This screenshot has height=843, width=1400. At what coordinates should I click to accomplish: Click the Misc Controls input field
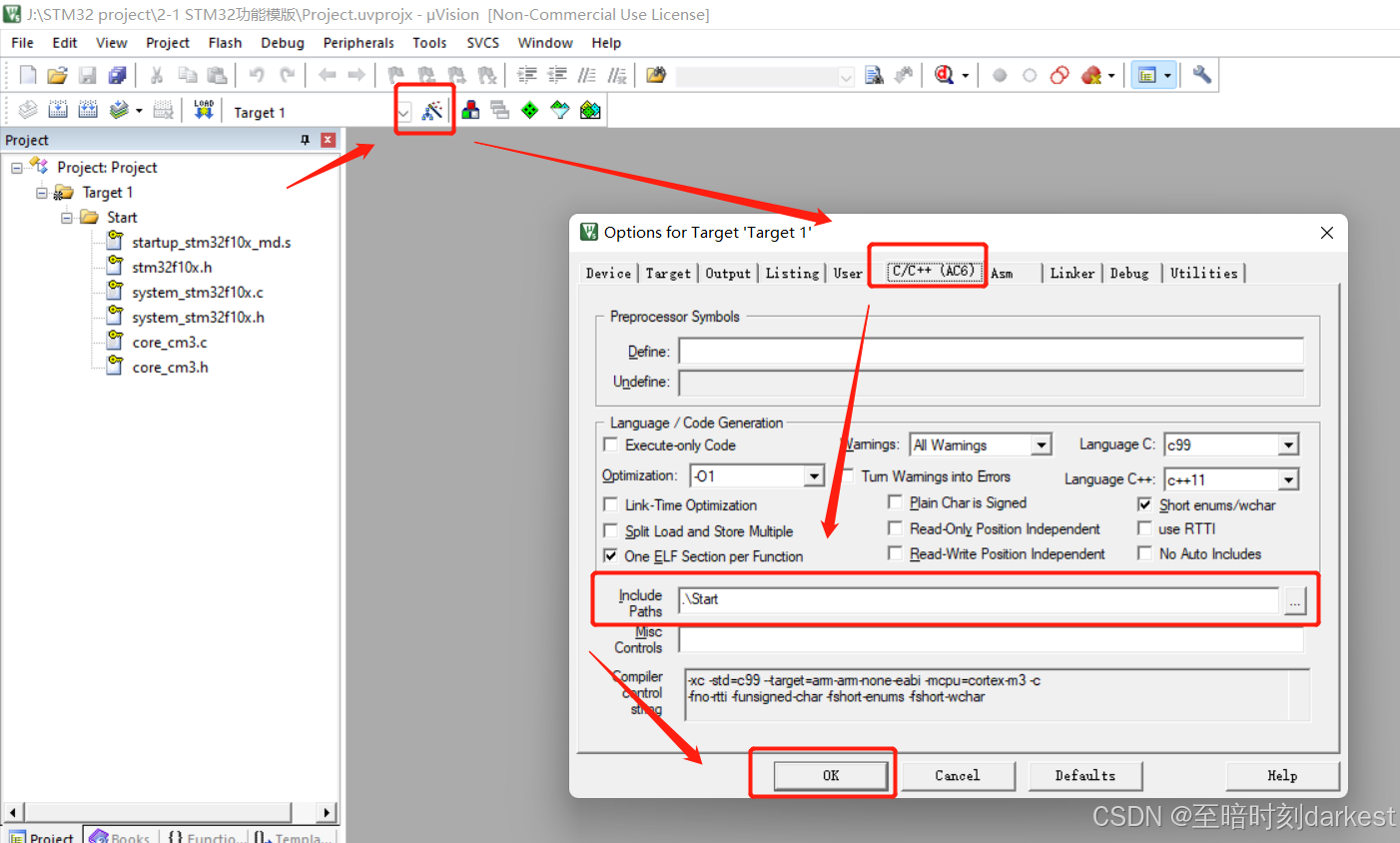point(991,639)
